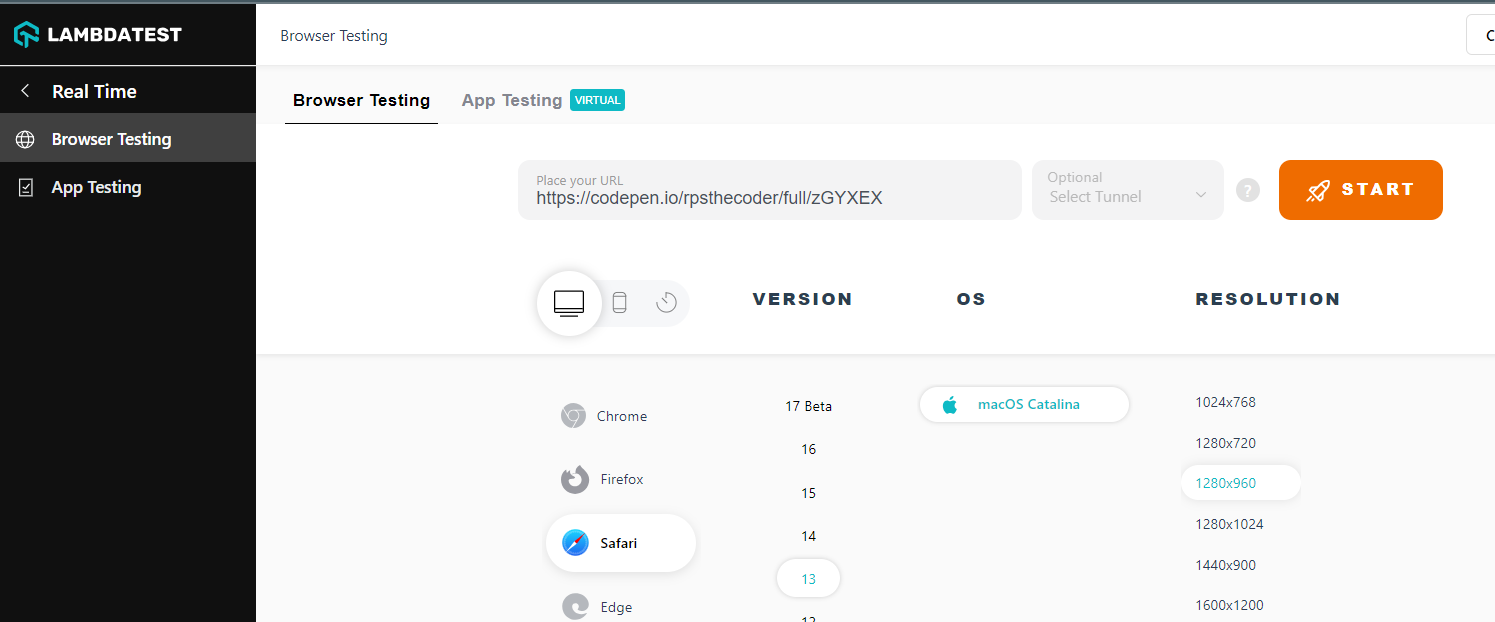This screenshot has width=1495, height=622.
Task: Switch to the App Testing tab
Action: [512, 100]
